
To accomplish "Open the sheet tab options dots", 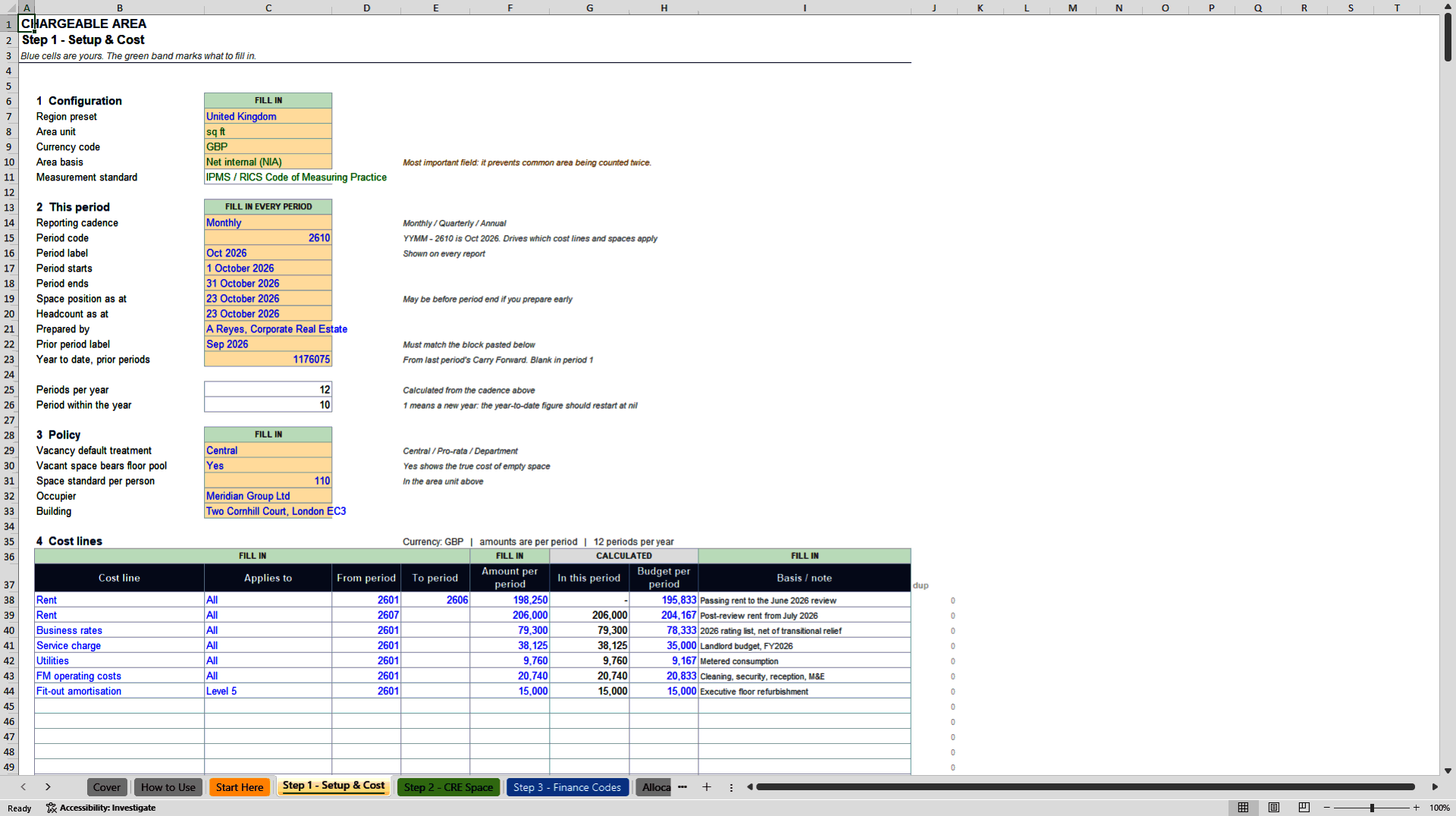I will [731, 787].
